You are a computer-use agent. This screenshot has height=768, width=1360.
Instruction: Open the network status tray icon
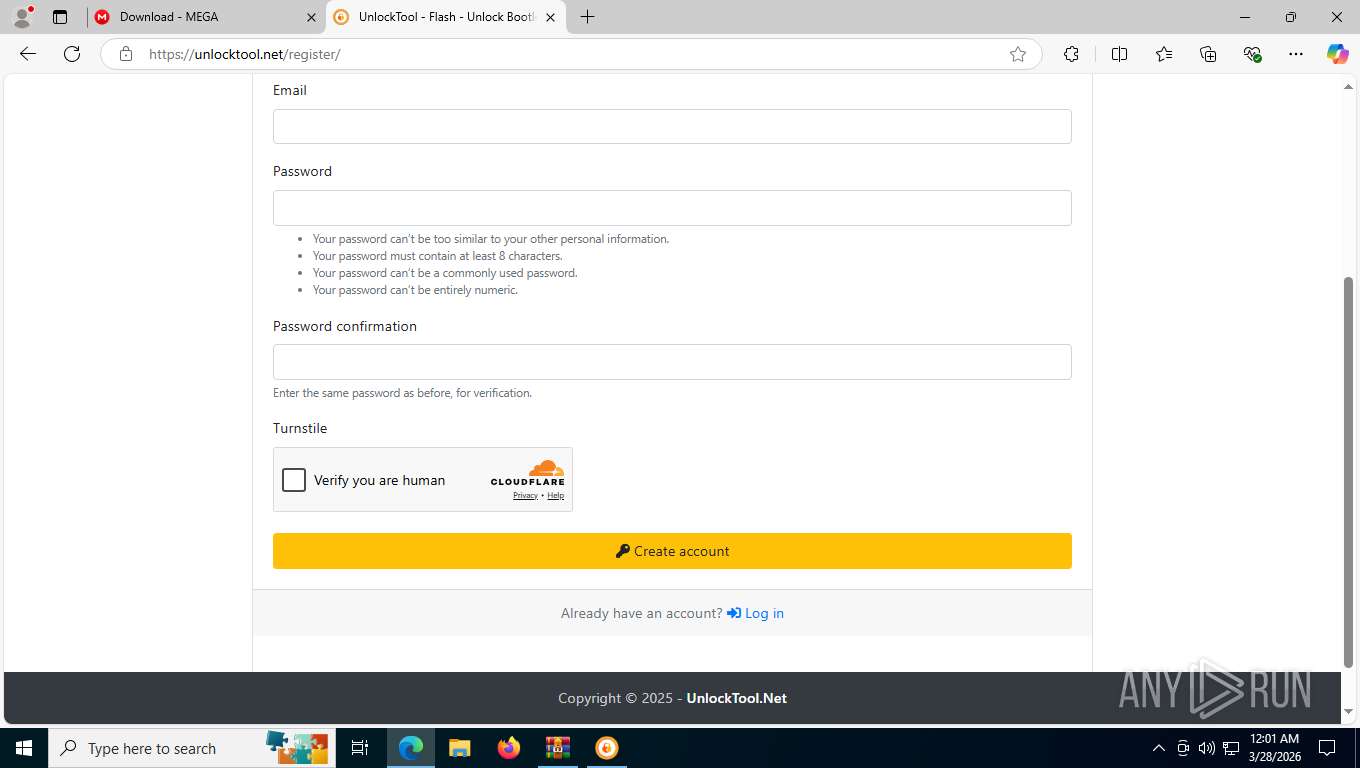pos(1231,748)
